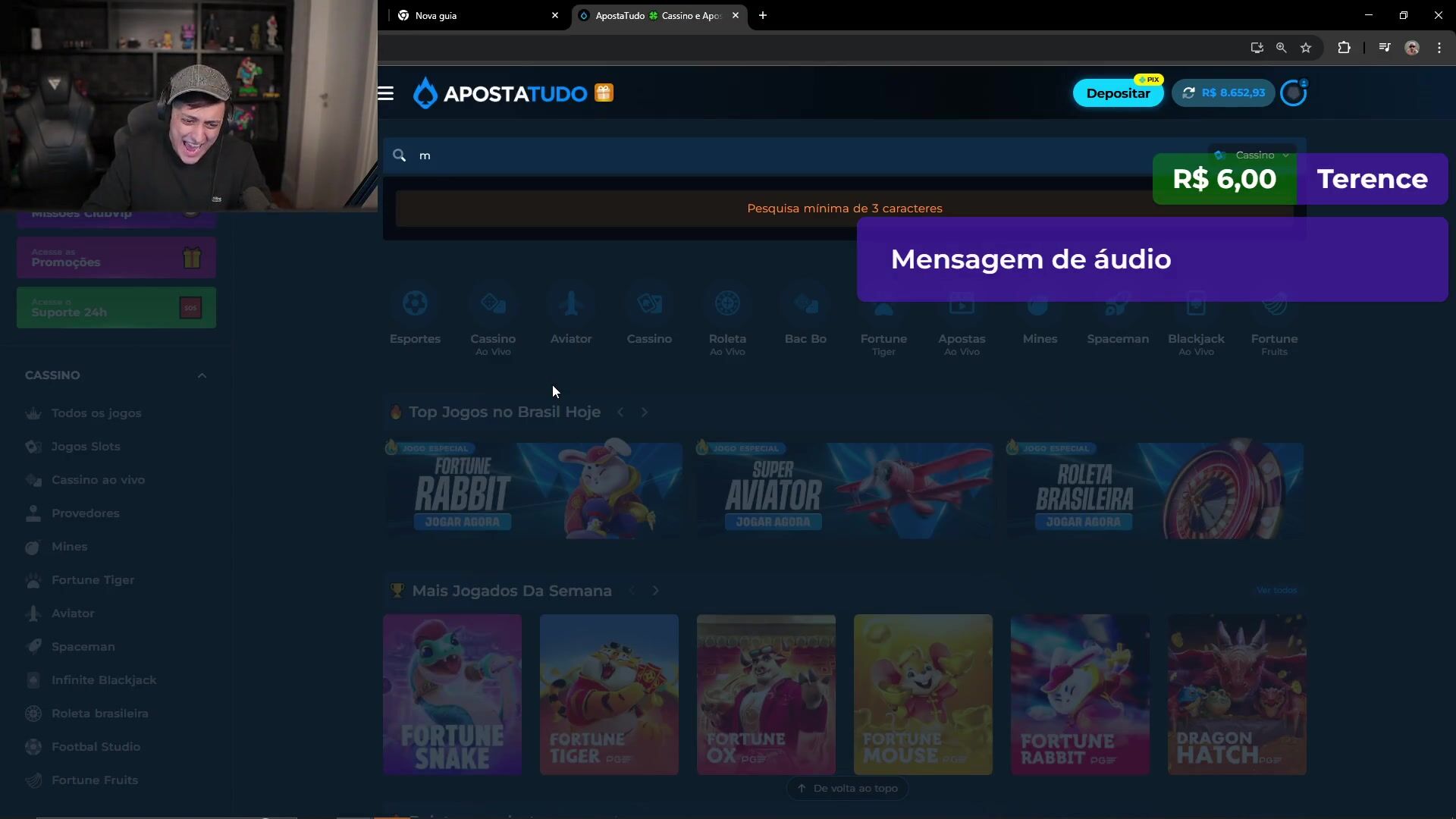Screen dimensions: 1456x819
Task: Open the gift box bonus icon
Action: (604, 93)
